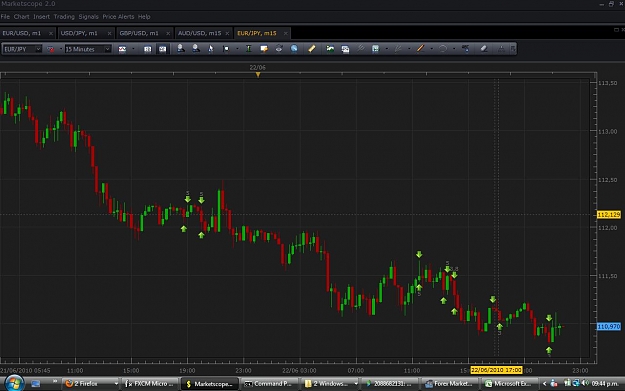Image resolution: width=625 pixels, height=391 pixels.
Task: Click the yellow 112,129 price label
Action: pos(609,214)
